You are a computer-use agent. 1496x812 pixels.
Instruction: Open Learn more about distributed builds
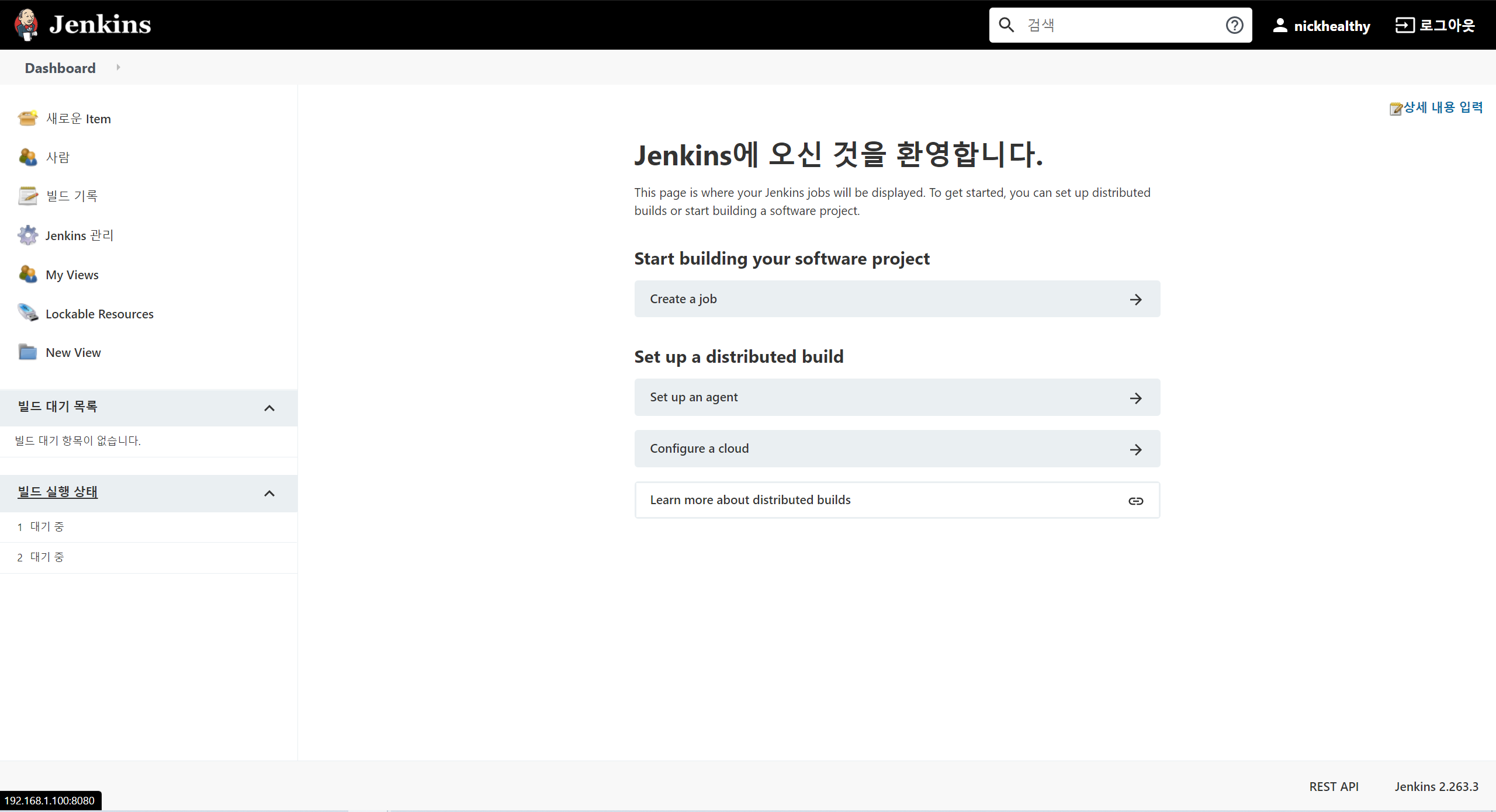coord(897,500)
